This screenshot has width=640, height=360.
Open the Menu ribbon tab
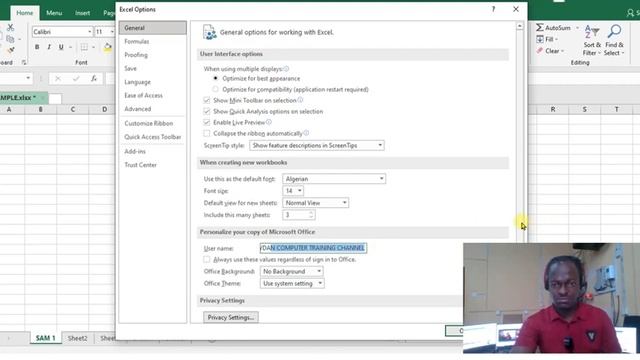tap(54, 13)
